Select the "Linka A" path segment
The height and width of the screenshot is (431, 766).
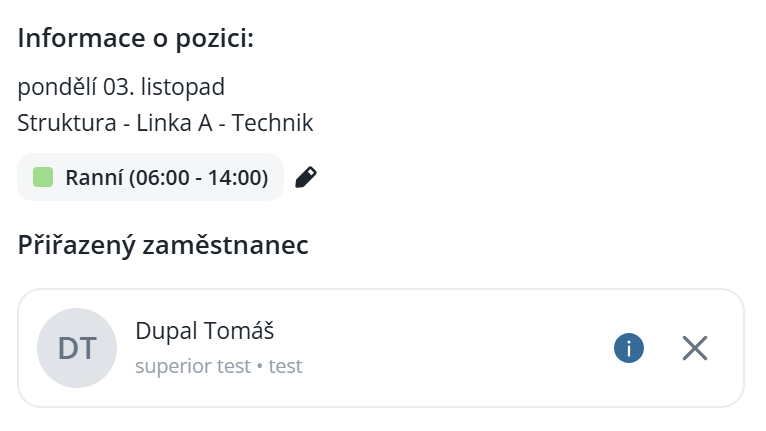click(174, 123)
